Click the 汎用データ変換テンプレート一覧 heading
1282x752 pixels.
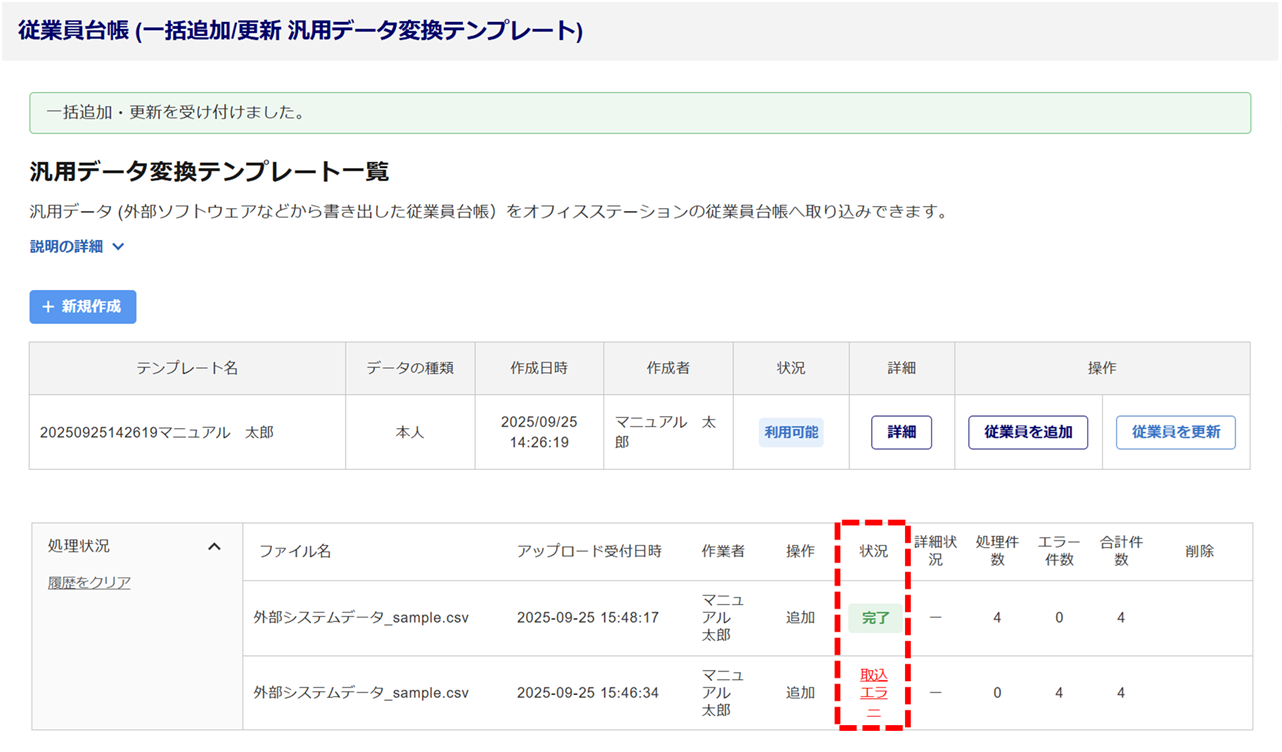click(209, 172)
